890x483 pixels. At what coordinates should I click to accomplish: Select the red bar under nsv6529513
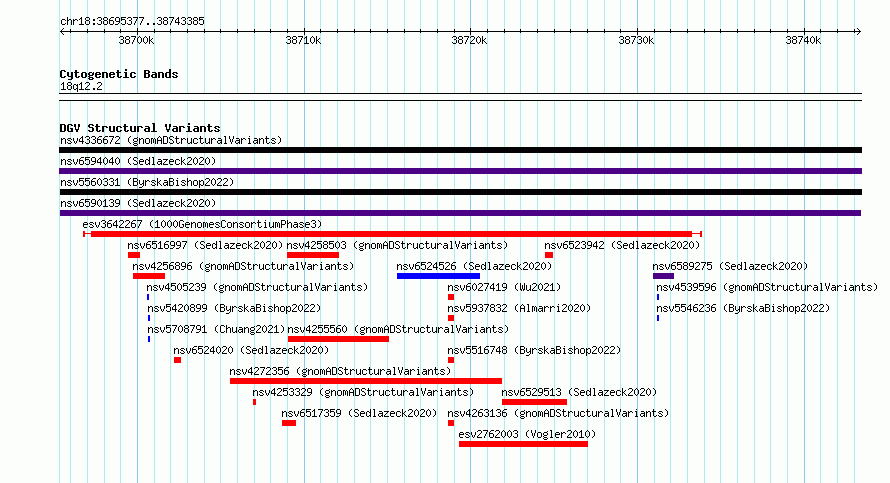(x=534, y=402)
